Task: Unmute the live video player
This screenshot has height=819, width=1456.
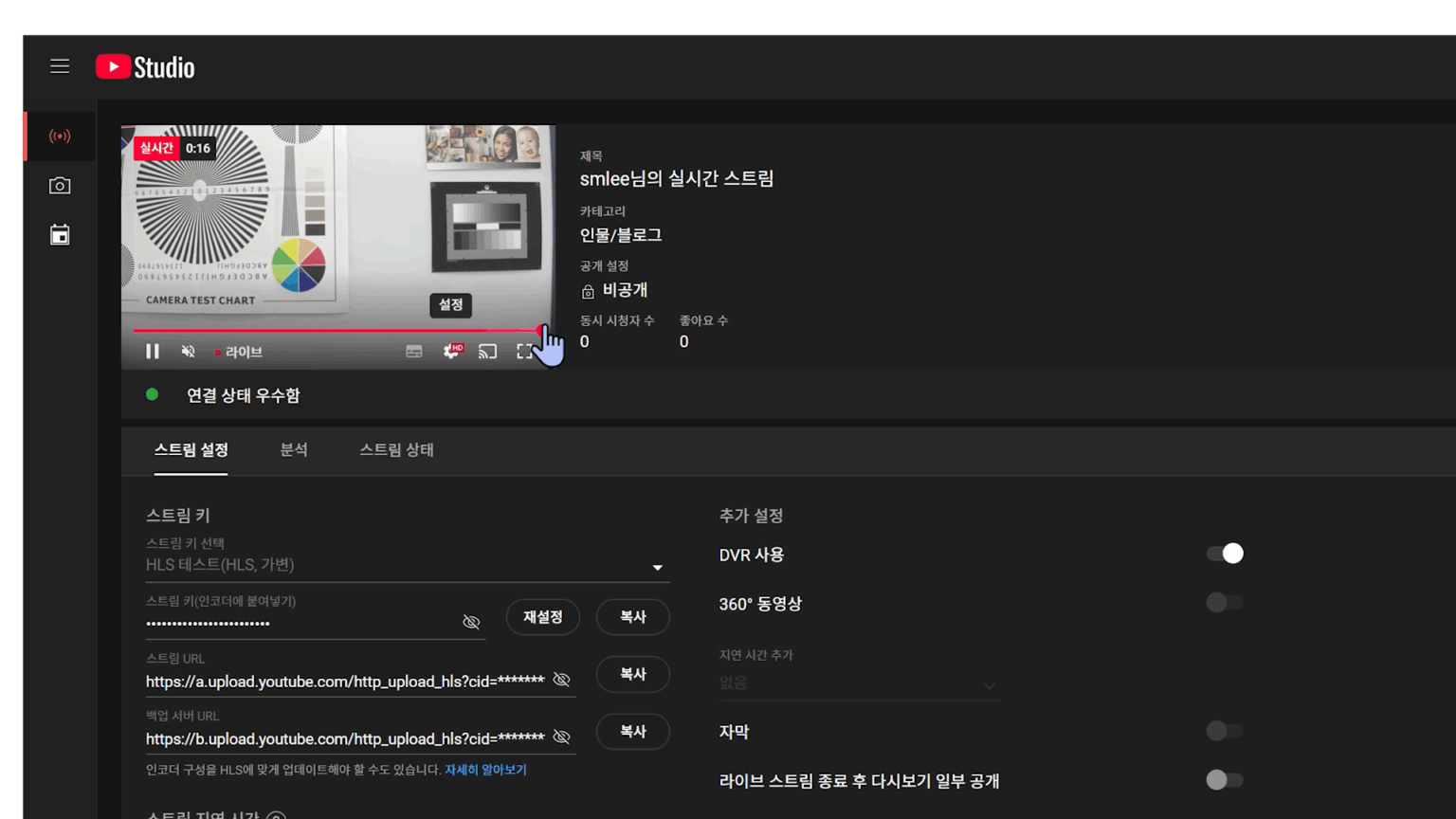Action: tap(188, 351)
